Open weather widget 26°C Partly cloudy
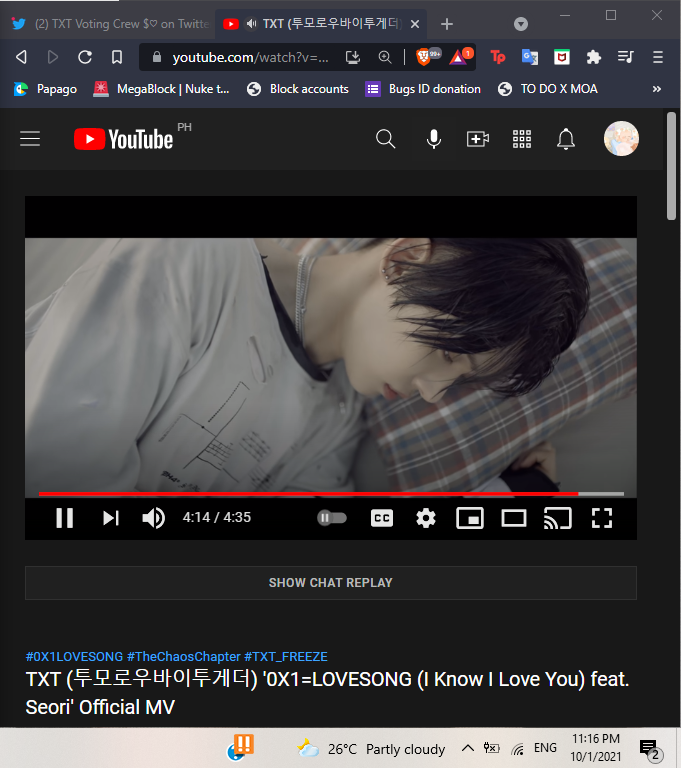 click(x=371, y=749)
